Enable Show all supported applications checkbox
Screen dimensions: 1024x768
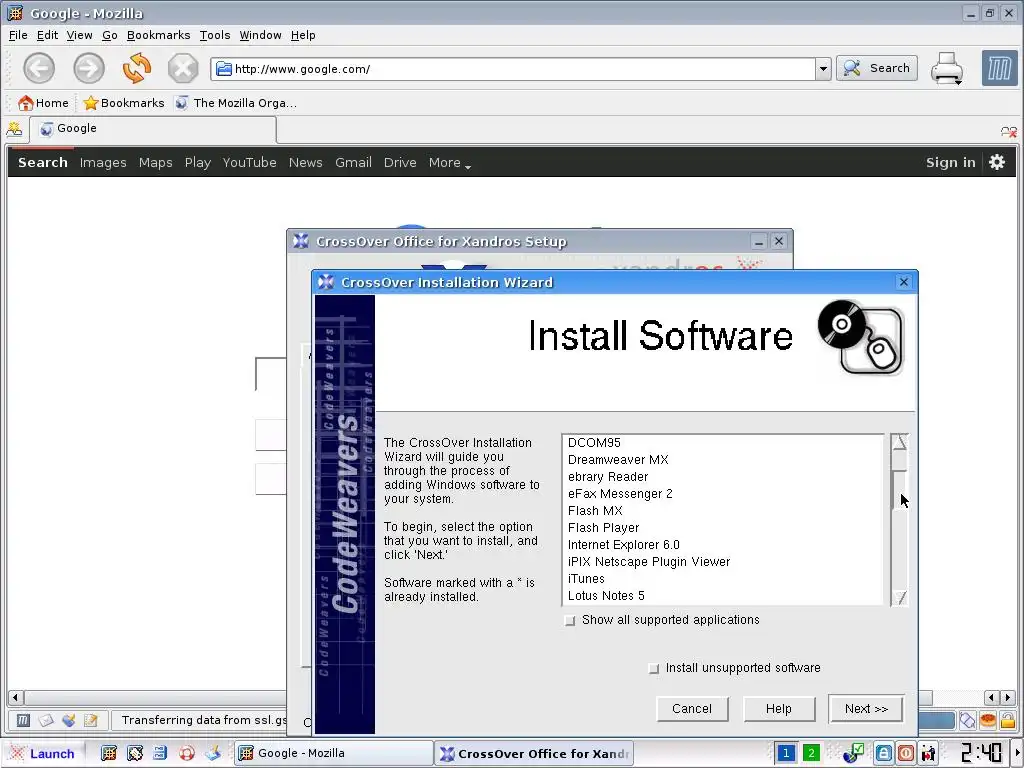point(570,620)
